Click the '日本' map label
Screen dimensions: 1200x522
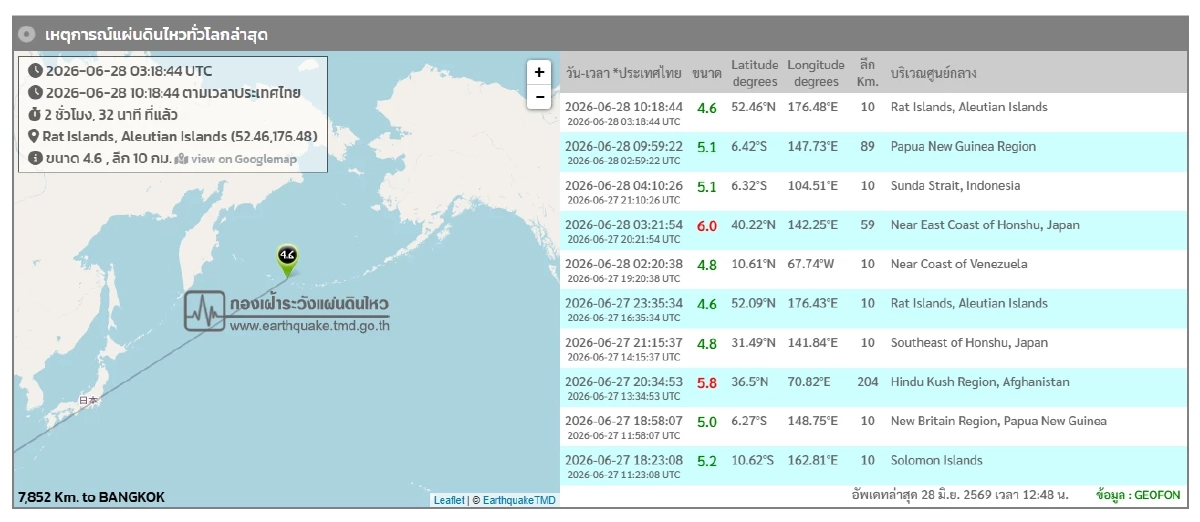coord(89,400)
